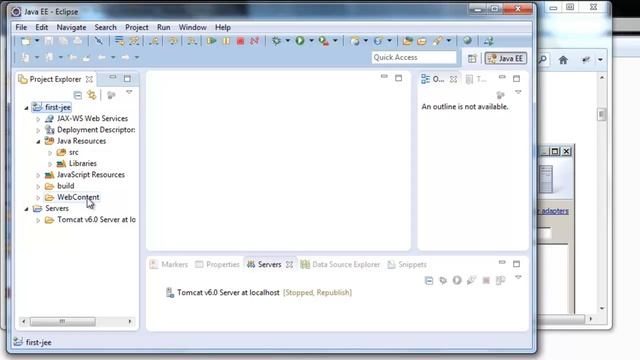Click the Save toolbar icon
Viewport: 640px width, 360px height.
pos(49,41)
